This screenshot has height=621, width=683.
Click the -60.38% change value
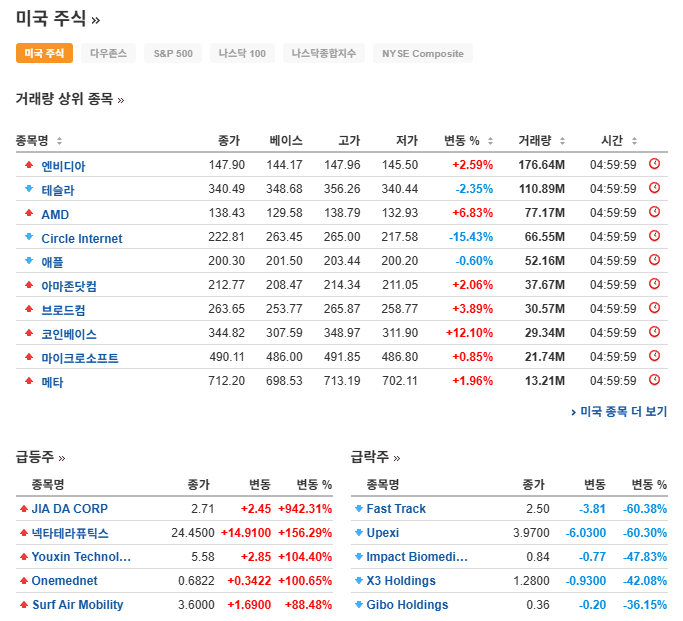pos(645,509)
